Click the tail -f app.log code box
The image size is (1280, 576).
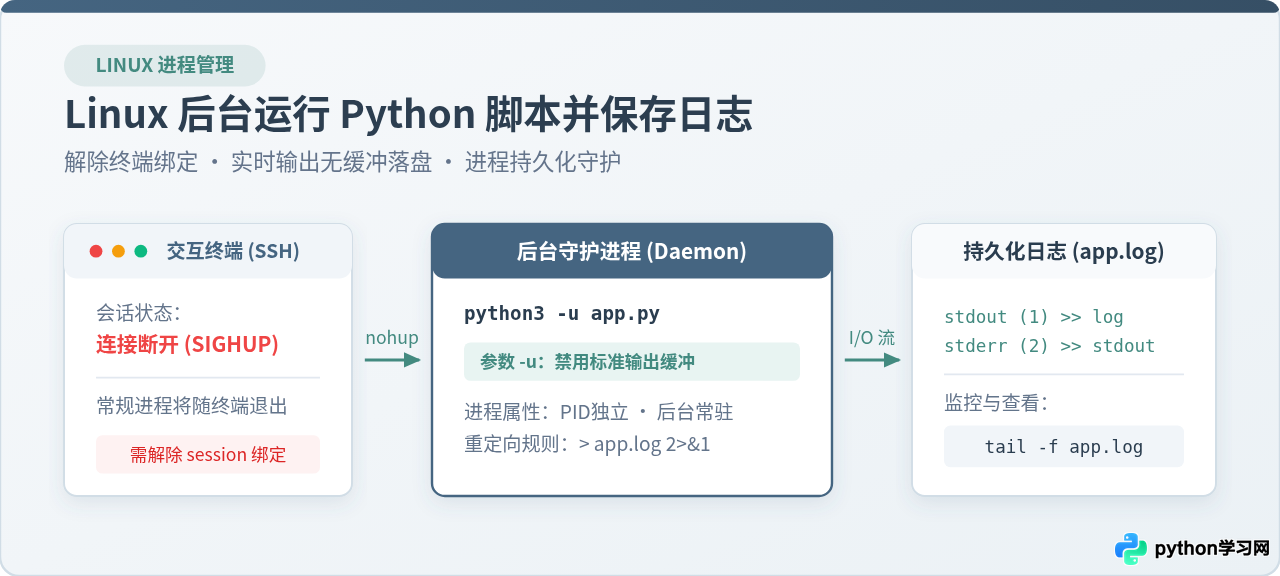(x=1064, y=446)
